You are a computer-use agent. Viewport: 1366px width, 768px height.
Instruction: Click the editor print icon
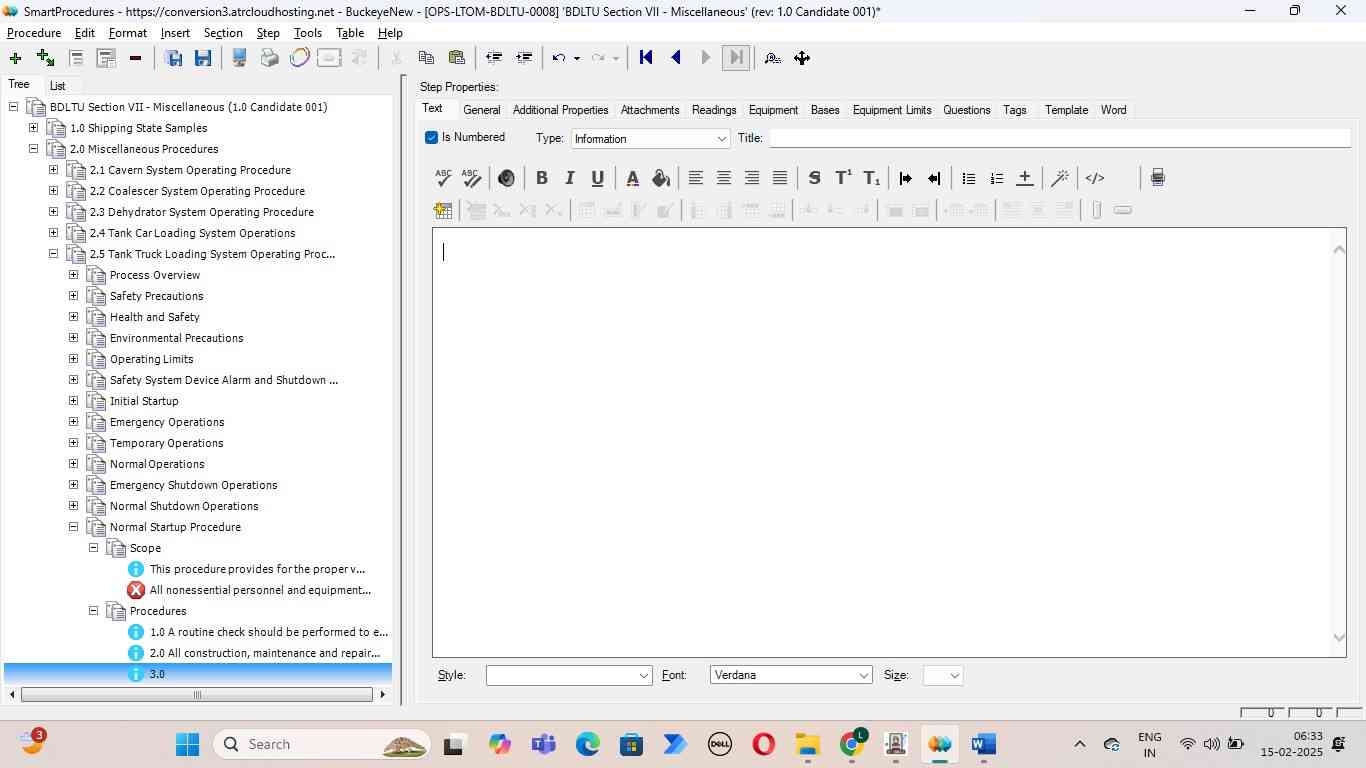[1158, 178]
